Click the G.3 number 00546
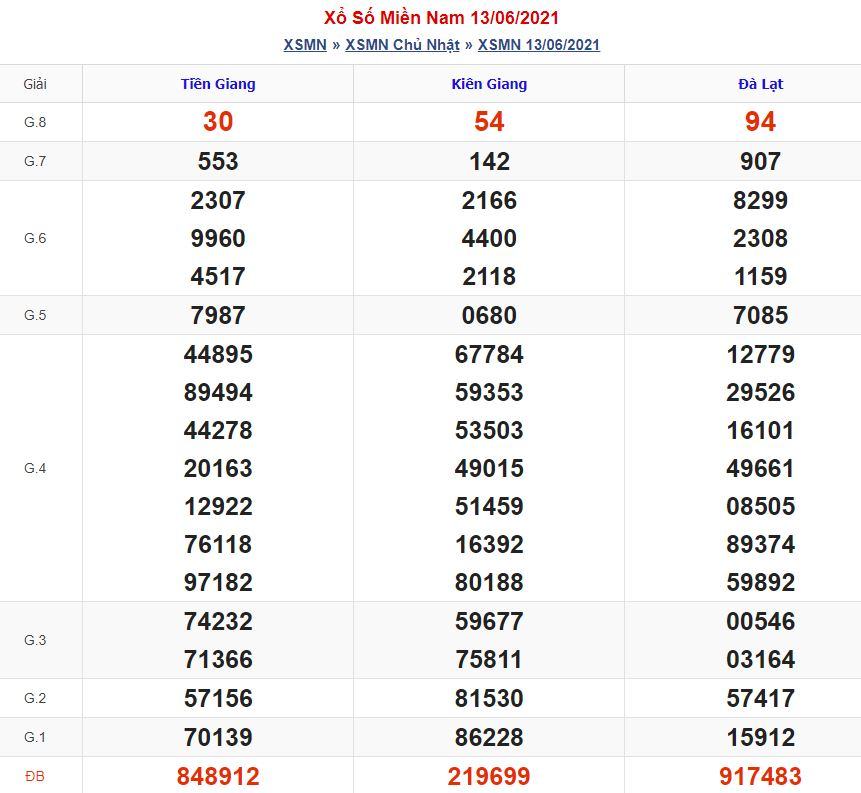Screen dimensions: 861x793 (x=761, y=621)
